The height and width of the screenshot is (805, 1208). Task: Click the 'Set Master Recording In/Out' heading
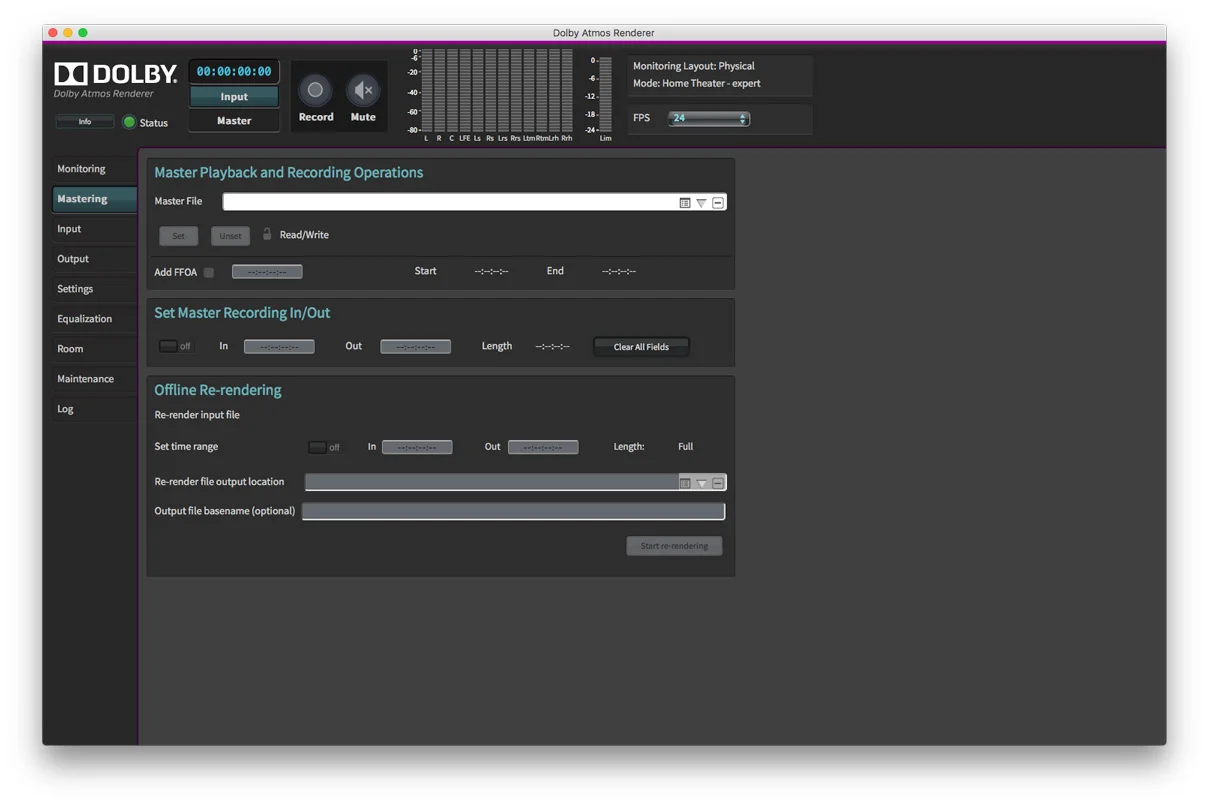(x=242, y=313)
